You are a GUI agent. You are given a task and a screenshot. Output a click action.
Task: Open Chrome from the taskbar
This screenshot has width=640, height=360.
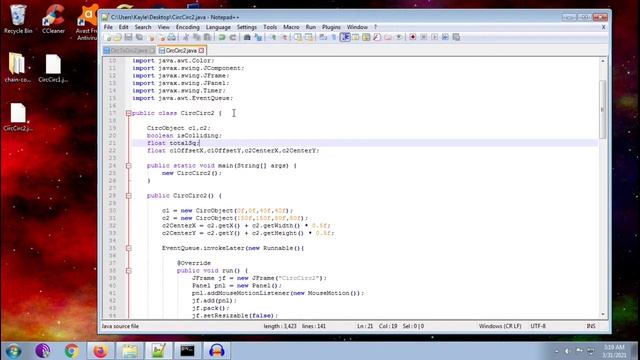pyautogui.click(x=72, y=351)
